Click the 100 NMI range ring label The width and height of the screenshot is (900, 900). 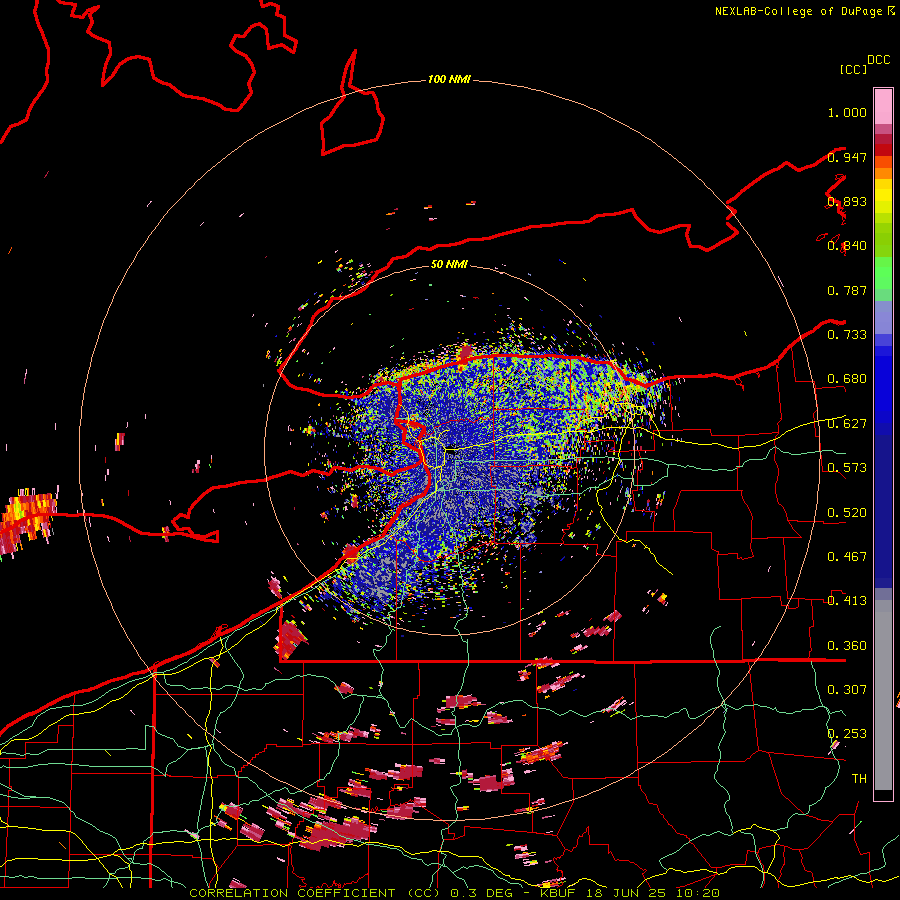[449, 79]
